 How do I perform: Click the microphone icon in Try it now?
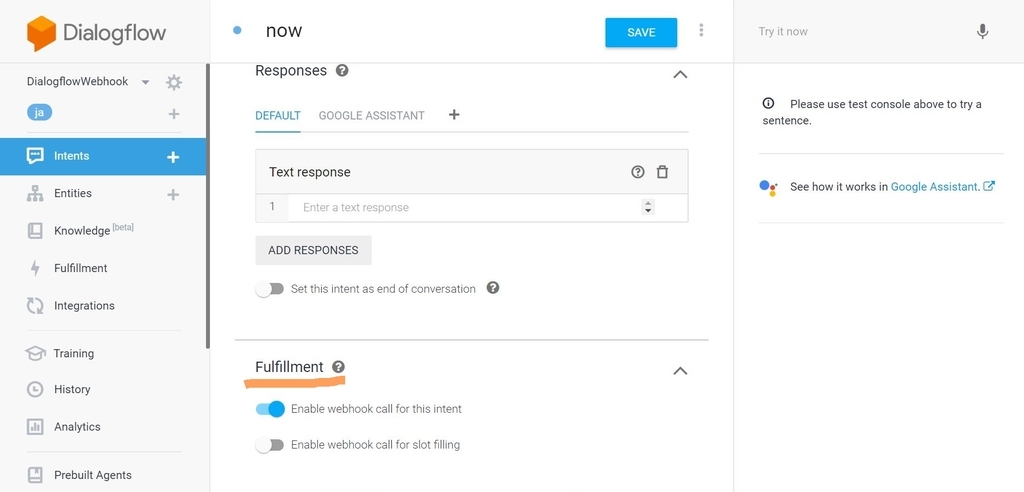(982, 31)
